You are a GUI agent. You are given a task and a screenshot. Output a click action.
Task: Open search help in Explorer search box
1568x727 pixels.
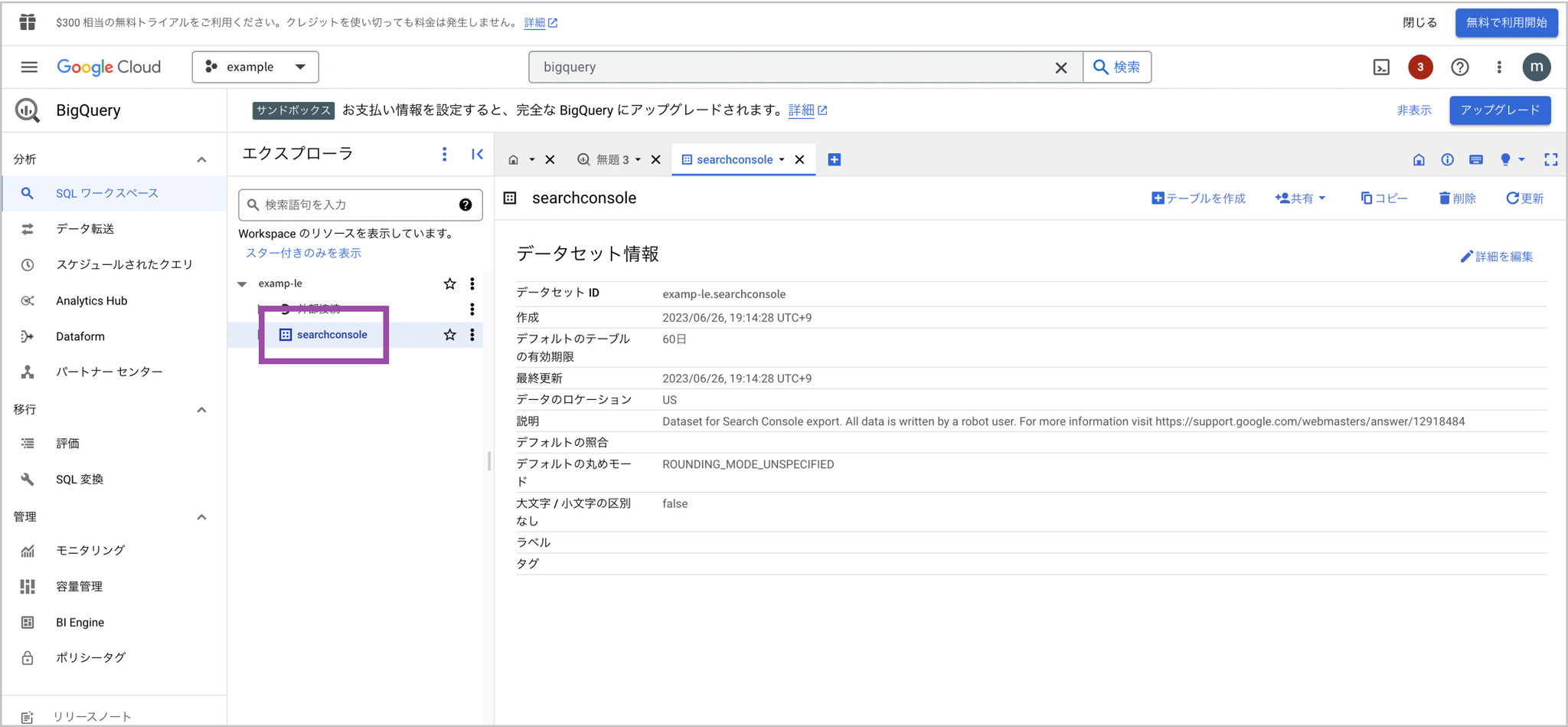pyautogui.click(x=465, y=205)
